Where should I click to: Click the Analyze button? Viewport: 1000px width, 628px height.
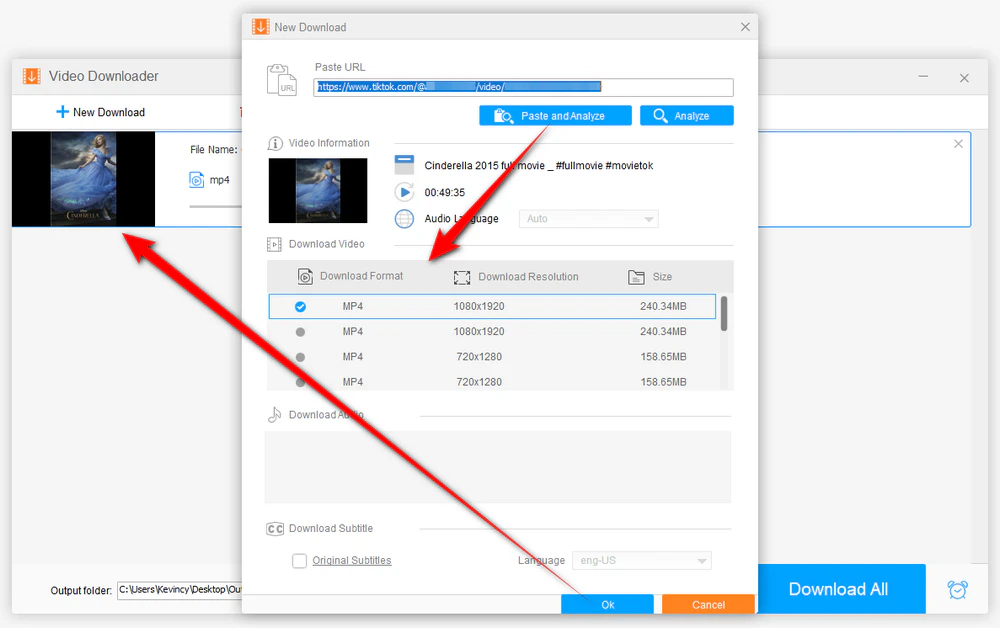[686, 115]
